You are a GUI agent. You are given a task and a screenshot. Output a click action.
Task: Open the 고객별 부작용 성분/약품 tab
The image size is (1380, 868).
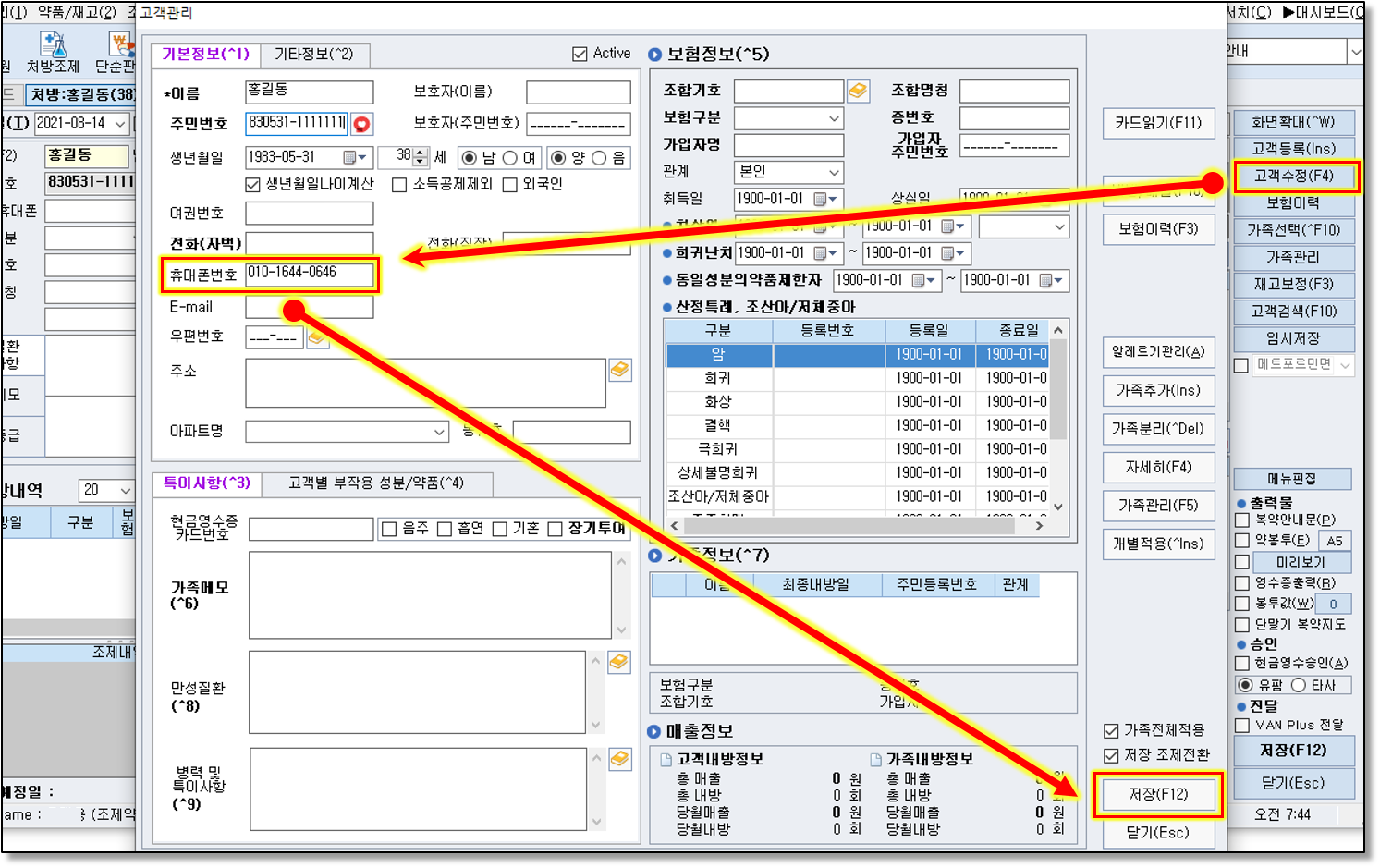375,483
